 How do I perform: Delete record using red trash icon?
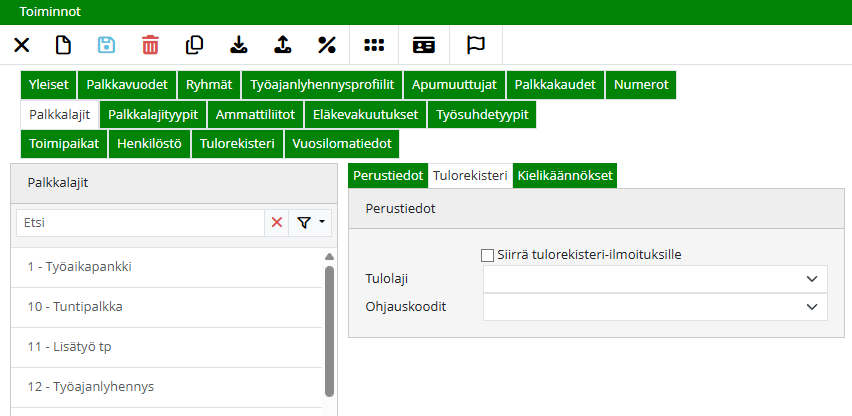pos(150,45)
